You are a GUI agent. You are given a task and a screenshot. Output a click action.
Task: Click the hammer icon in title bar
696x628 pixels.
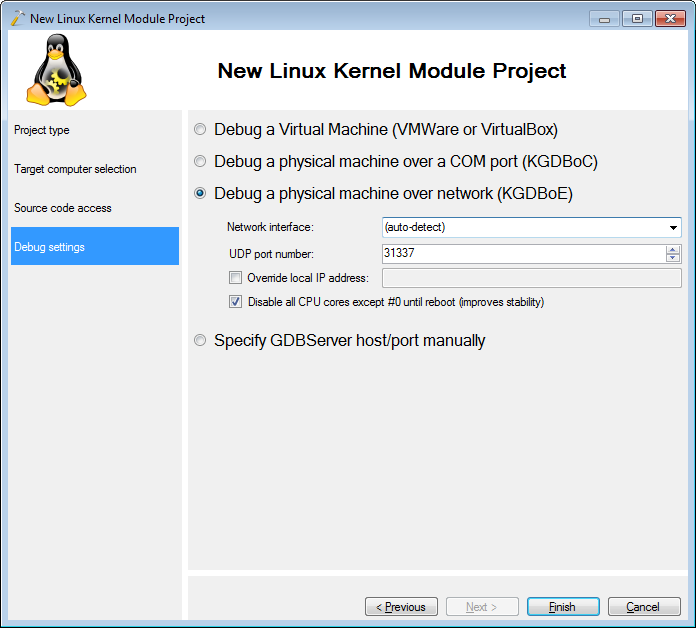coord(17,18)
